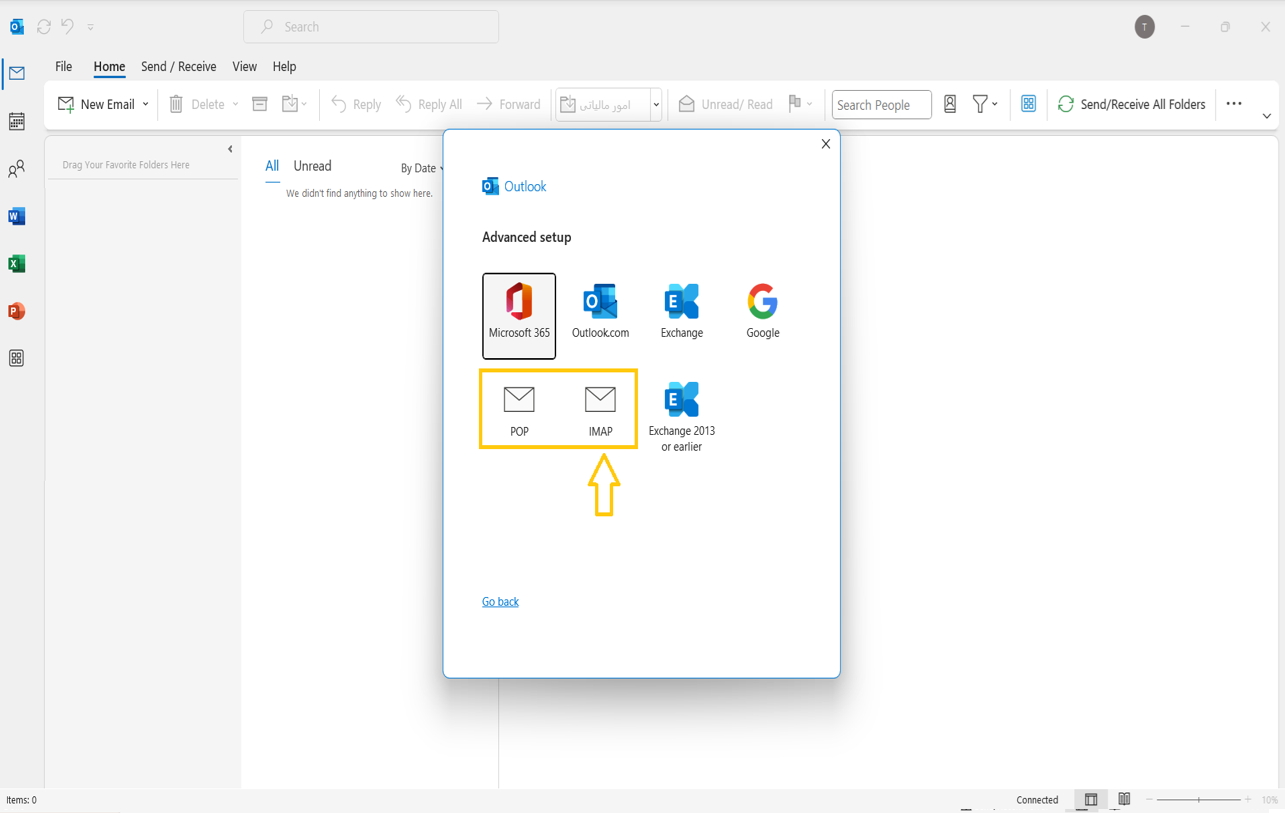Expand the New Email dropdown arrow
The width and height of the screenshot is (1285, 813).
146,104
